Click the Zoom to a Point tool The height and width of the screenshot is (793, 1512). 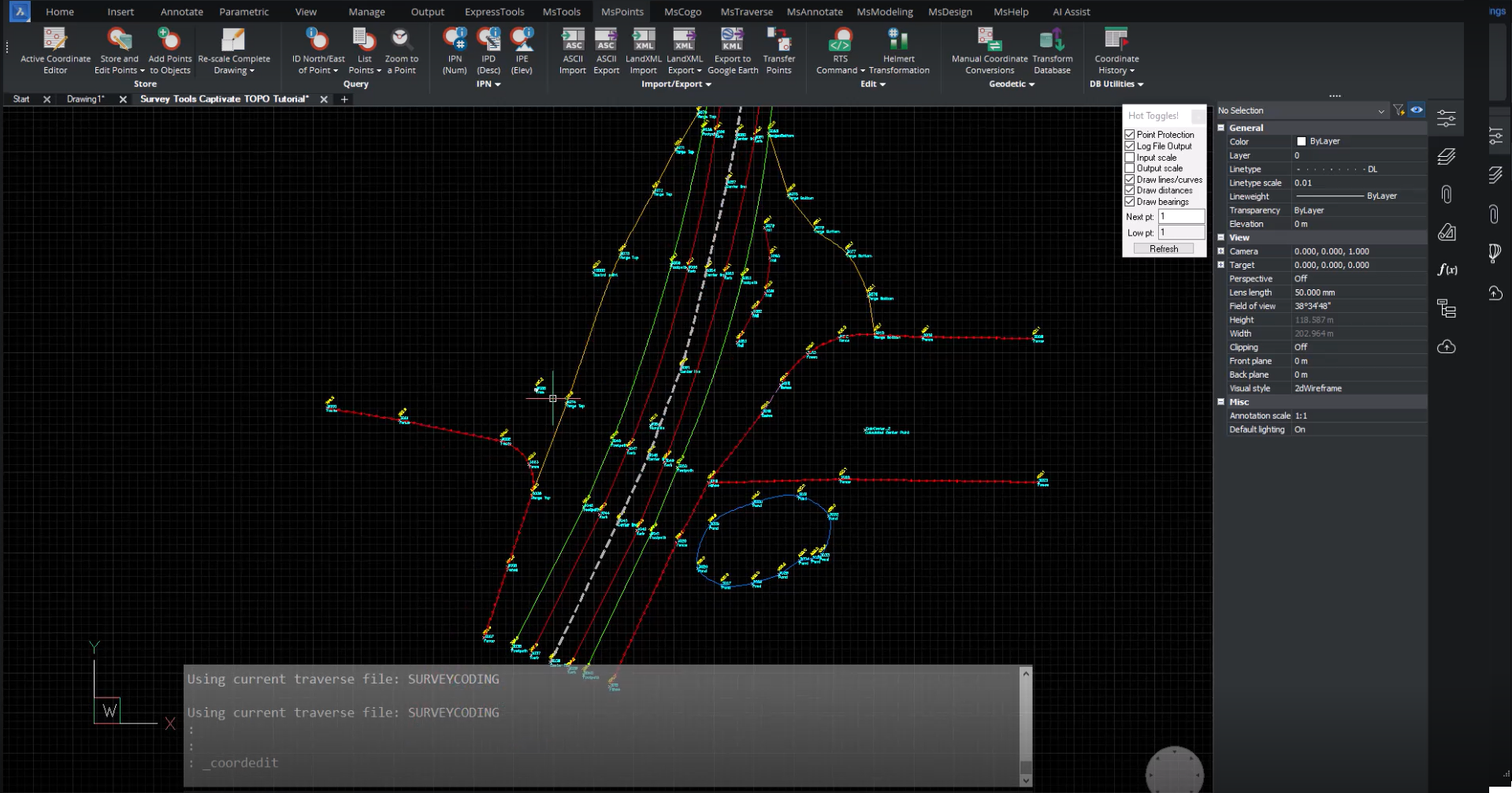coord(401,49)
